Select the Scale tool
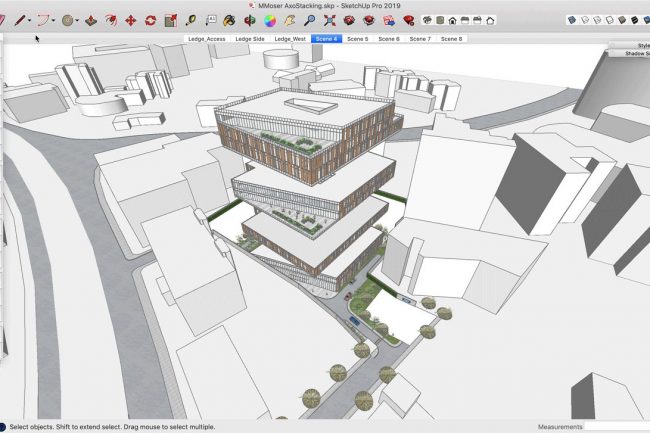Image resolution: width=650 pixels, height=433 pixels. [169, 20]
